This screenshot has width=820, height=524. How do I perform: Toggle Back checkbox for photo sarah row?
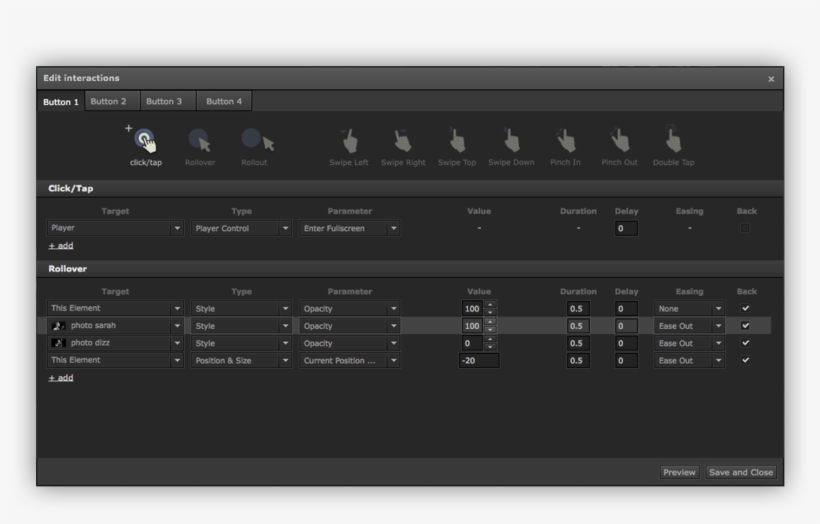(745, 326)
